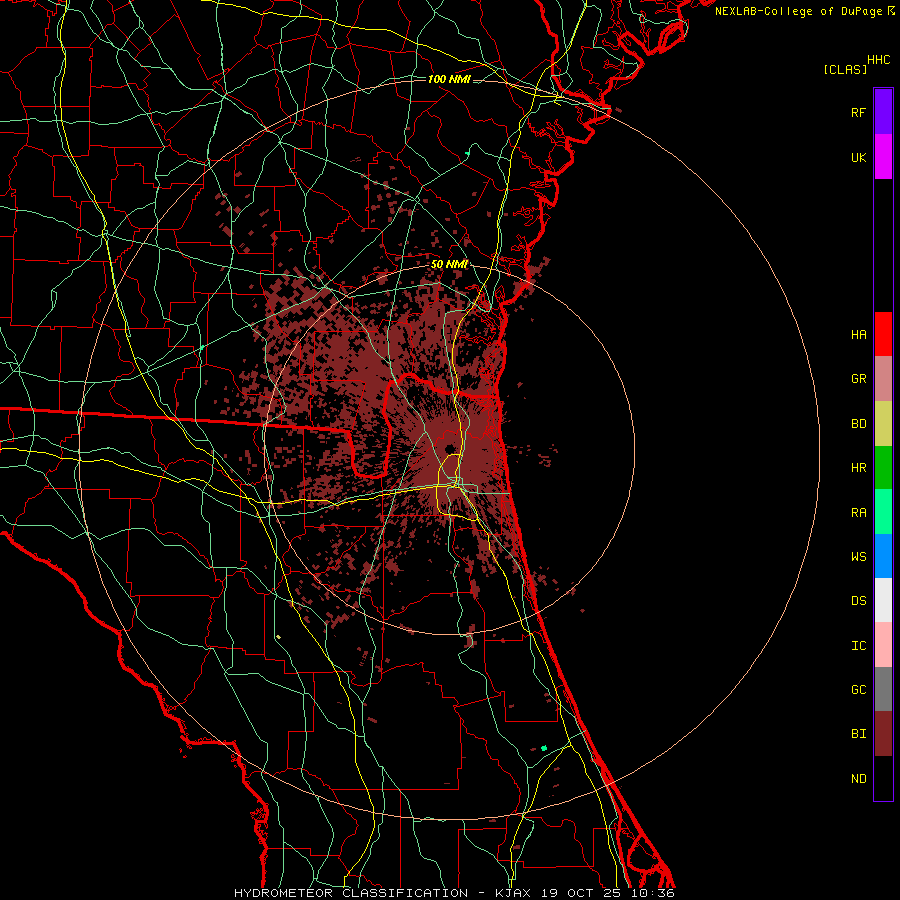The width and height of the screenshot is (900, 900).
Task: Click the dusty-pink GR legend color swatch
Action: click(x=883, y=378)
